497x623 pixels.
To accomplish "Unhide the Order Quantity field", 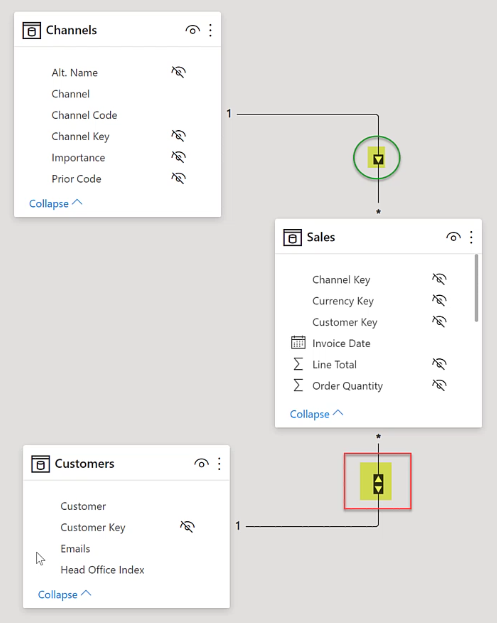I will 439,385.
